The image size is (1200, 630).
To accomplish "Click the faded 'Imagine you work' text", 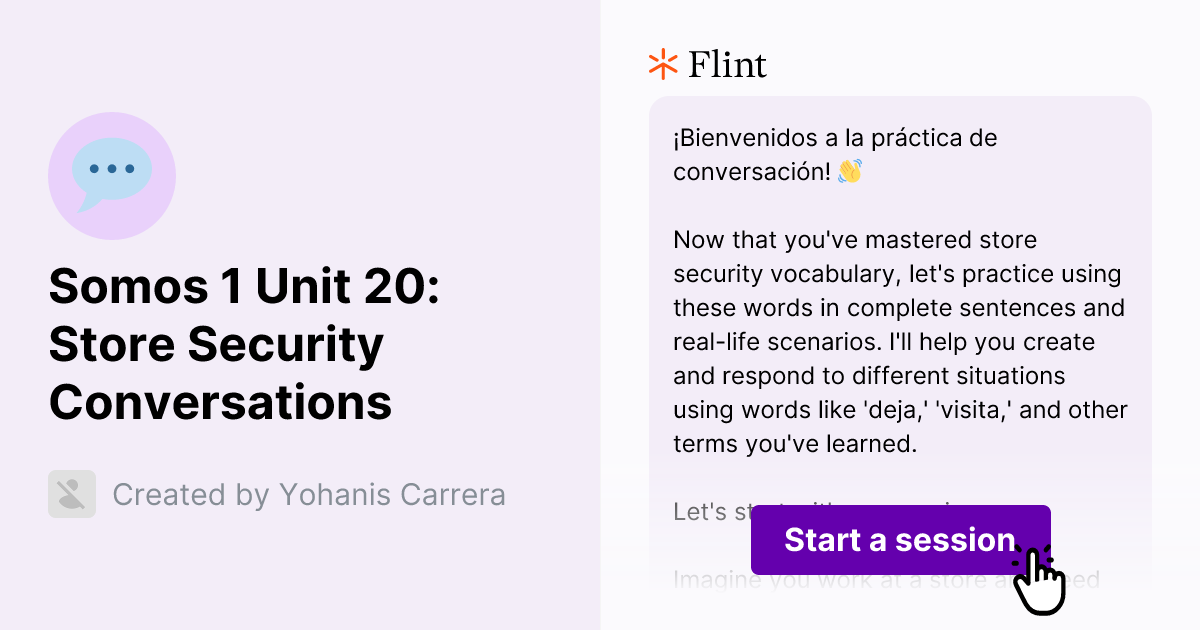I will 780,580.
